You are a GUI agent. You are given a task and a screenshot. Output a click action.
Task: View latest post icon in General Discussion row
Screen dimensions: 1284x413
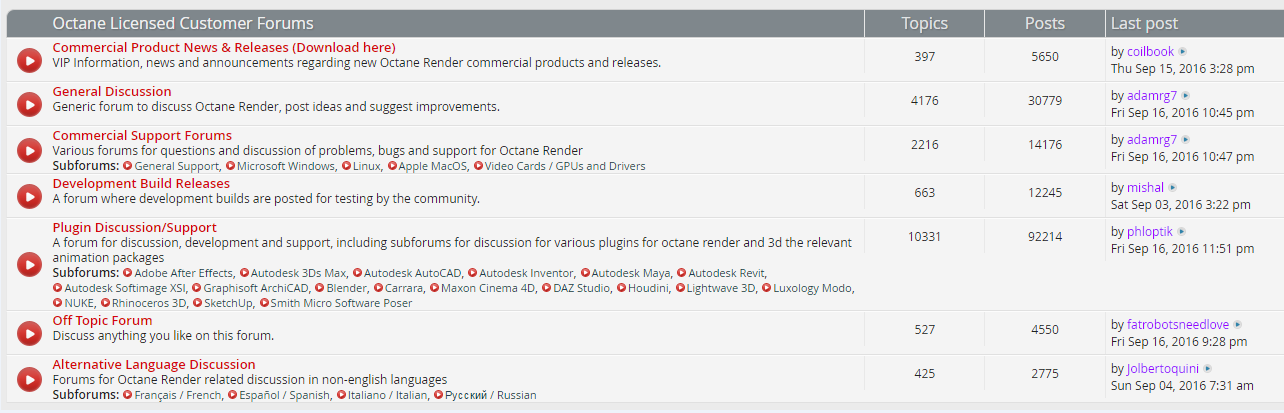click(x=1187, y=96)
